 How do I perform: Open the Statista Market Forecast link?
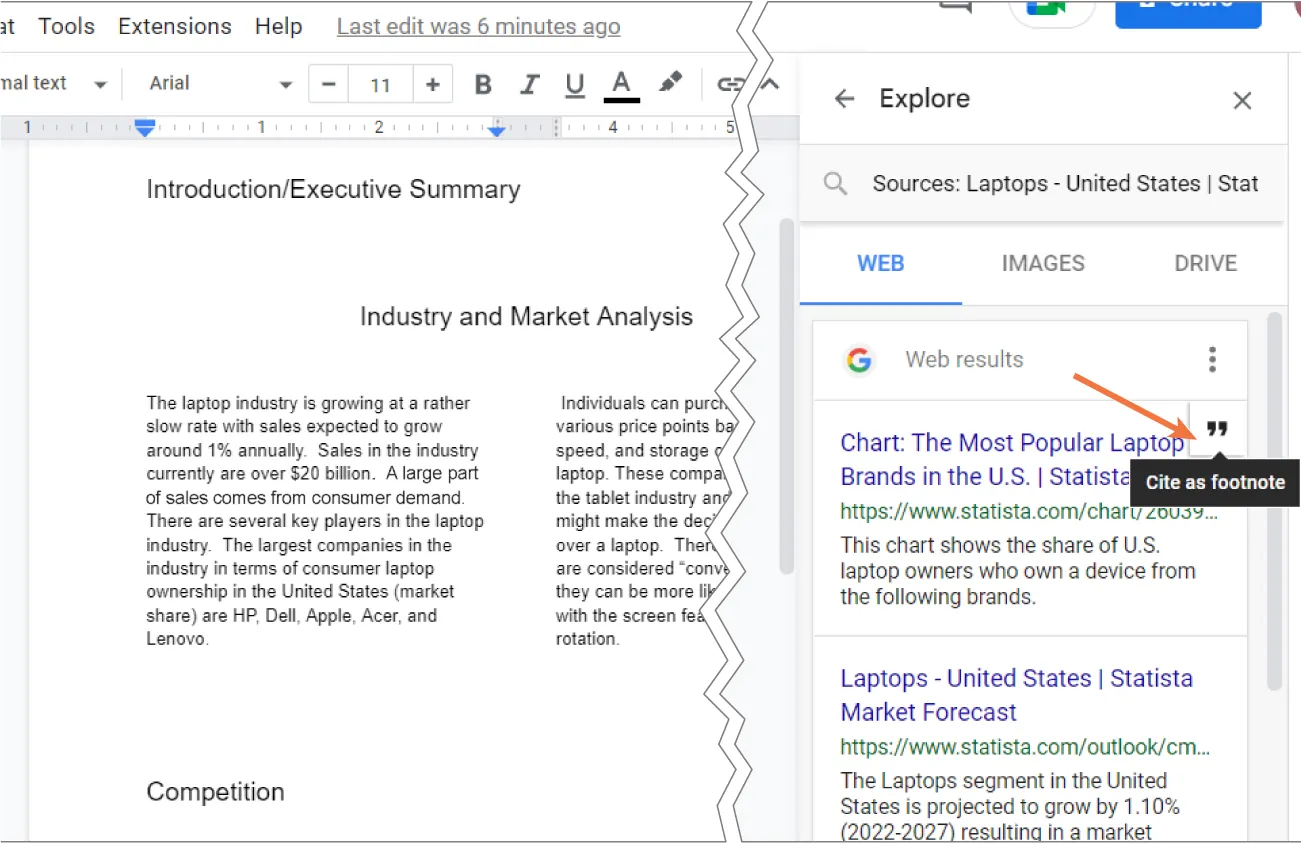tap(1015, 694)
